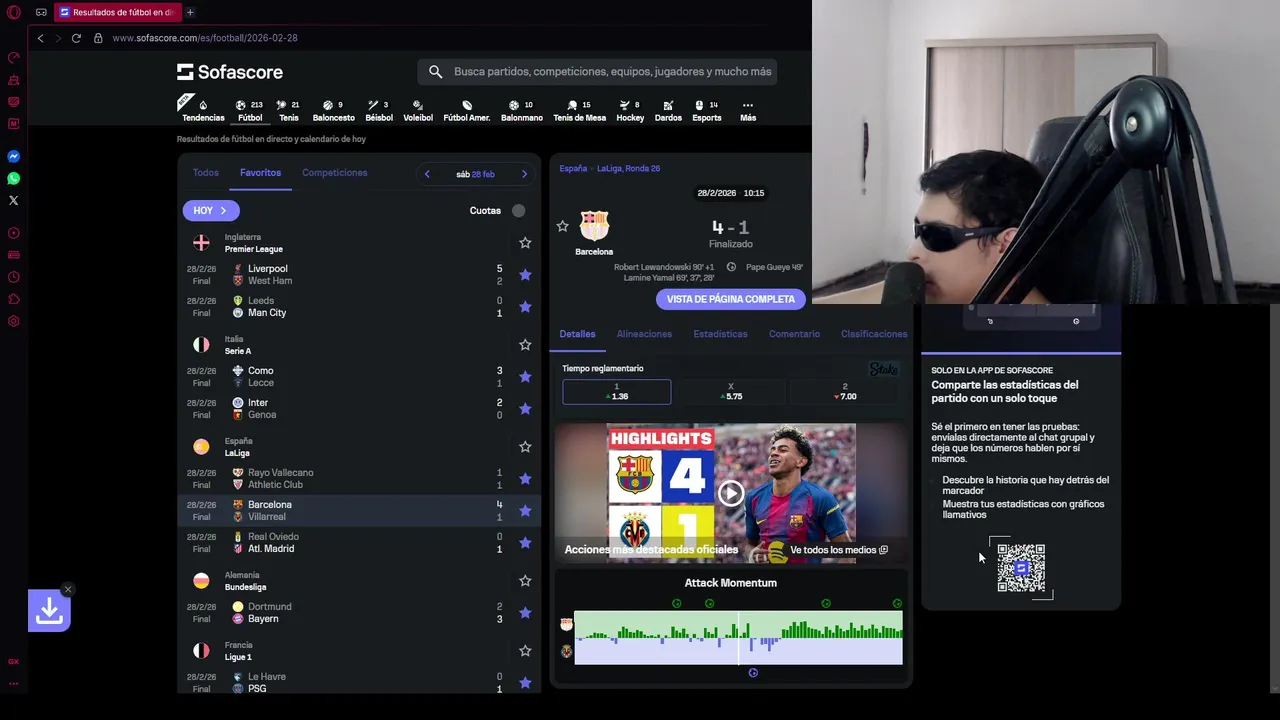The width and height of the screenshot is (1280, 720).
Task: Open the Inter vs Genoa match
Action: (x=359, y=409)
